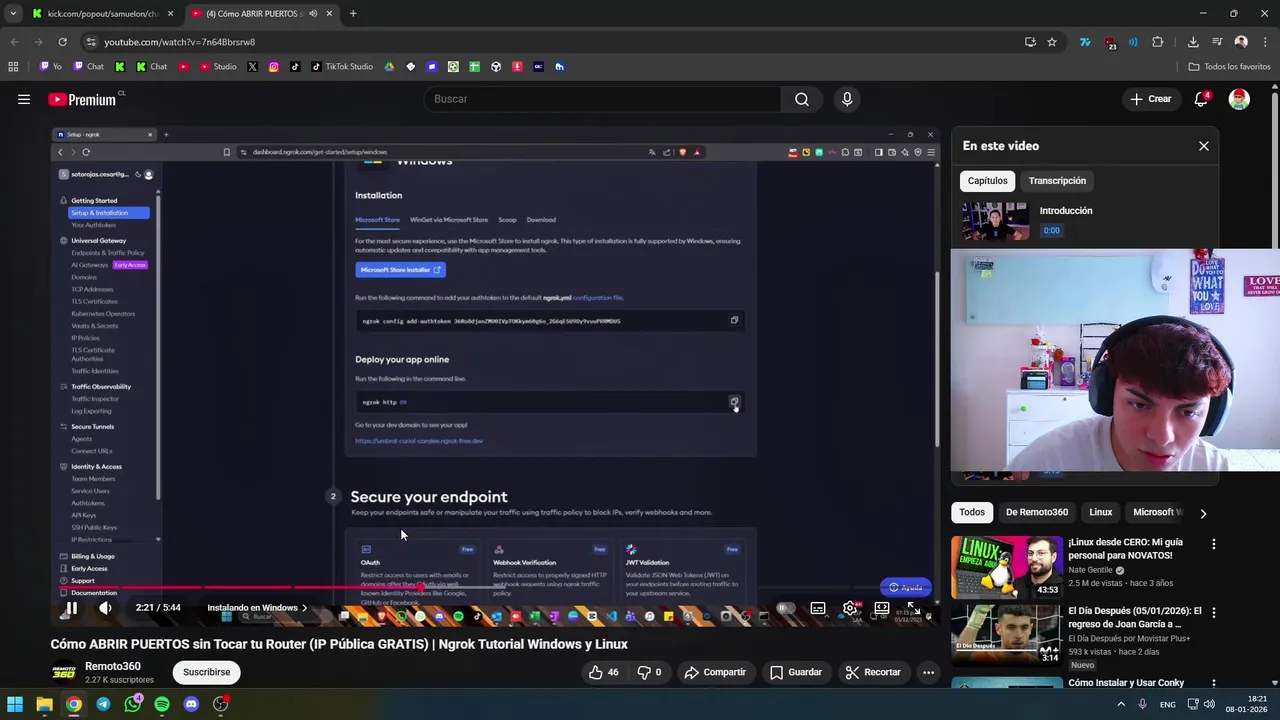Open Spotify from the taskbar
1280x720 pixels.
[162, 704]
